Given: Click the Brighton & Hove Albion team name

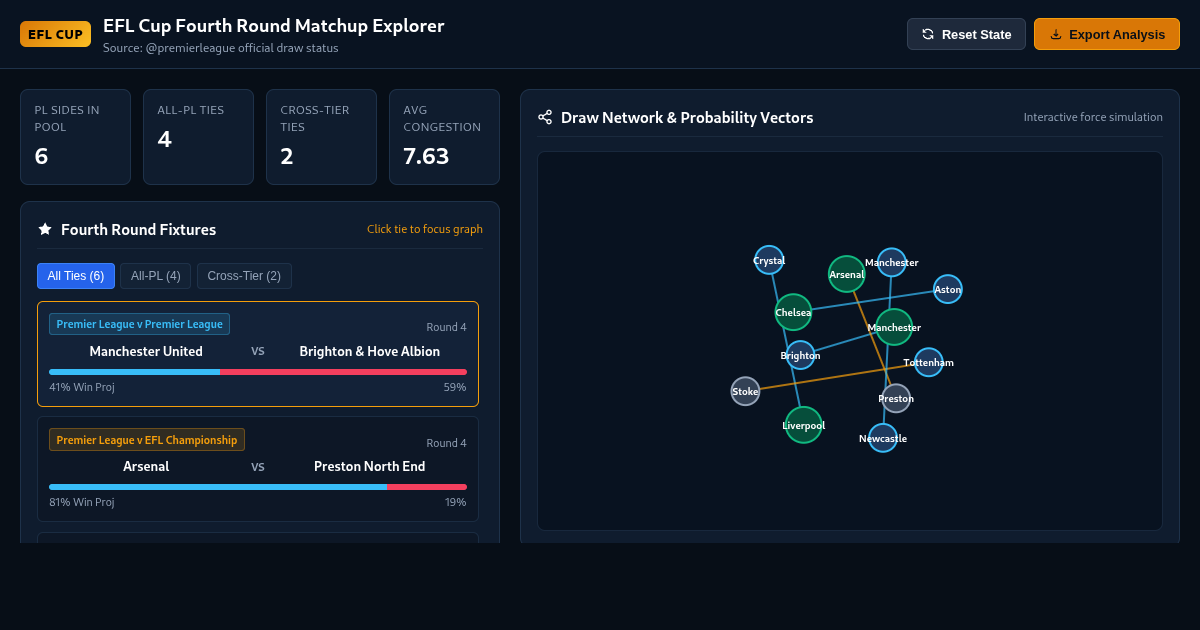Looking at the screenshot, I should [370, 351].
